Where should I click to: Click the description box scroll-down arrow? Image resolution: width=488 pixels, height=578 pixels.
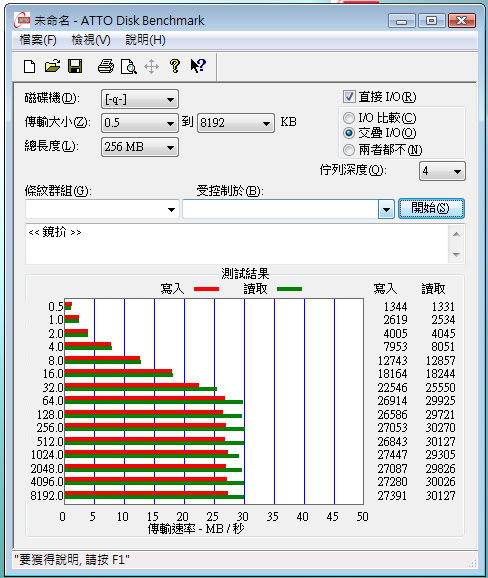[x=456, y=254]
